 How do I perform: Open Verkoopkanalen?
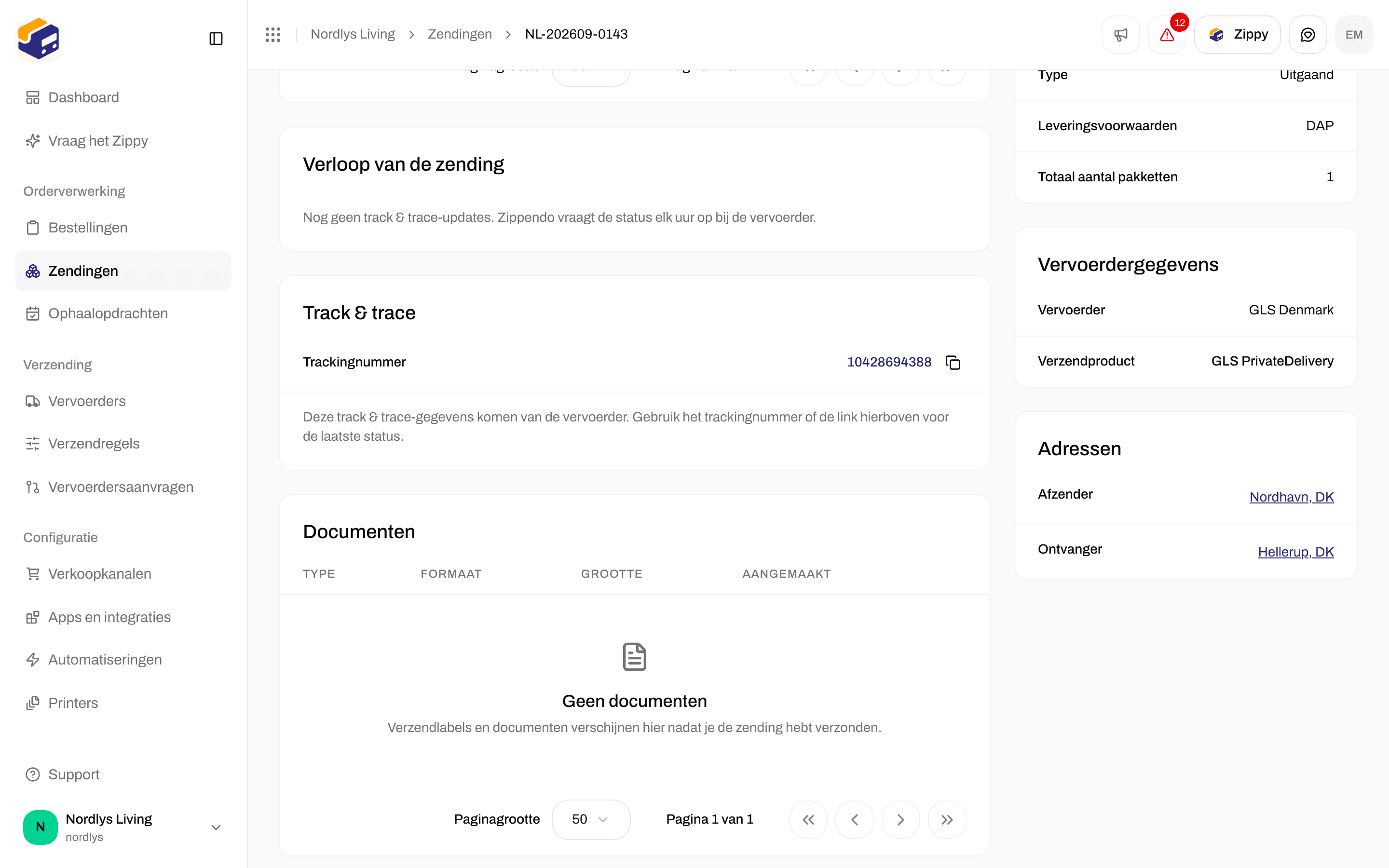click(123, 574)
